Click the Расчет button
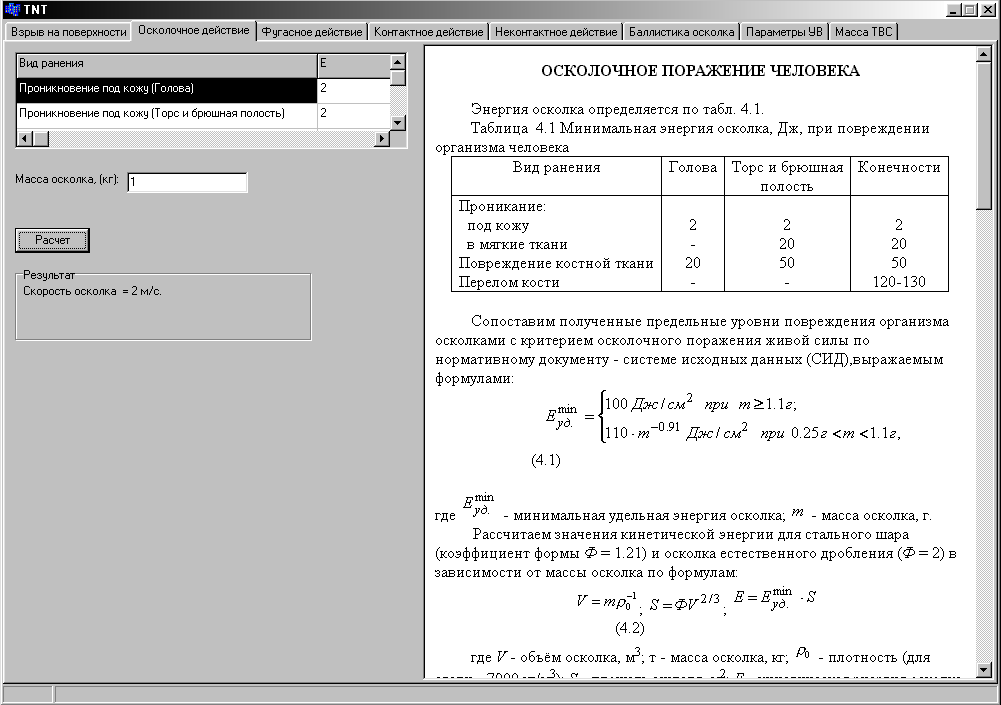This screenshot has width=1001, height=705. point(52,240)
